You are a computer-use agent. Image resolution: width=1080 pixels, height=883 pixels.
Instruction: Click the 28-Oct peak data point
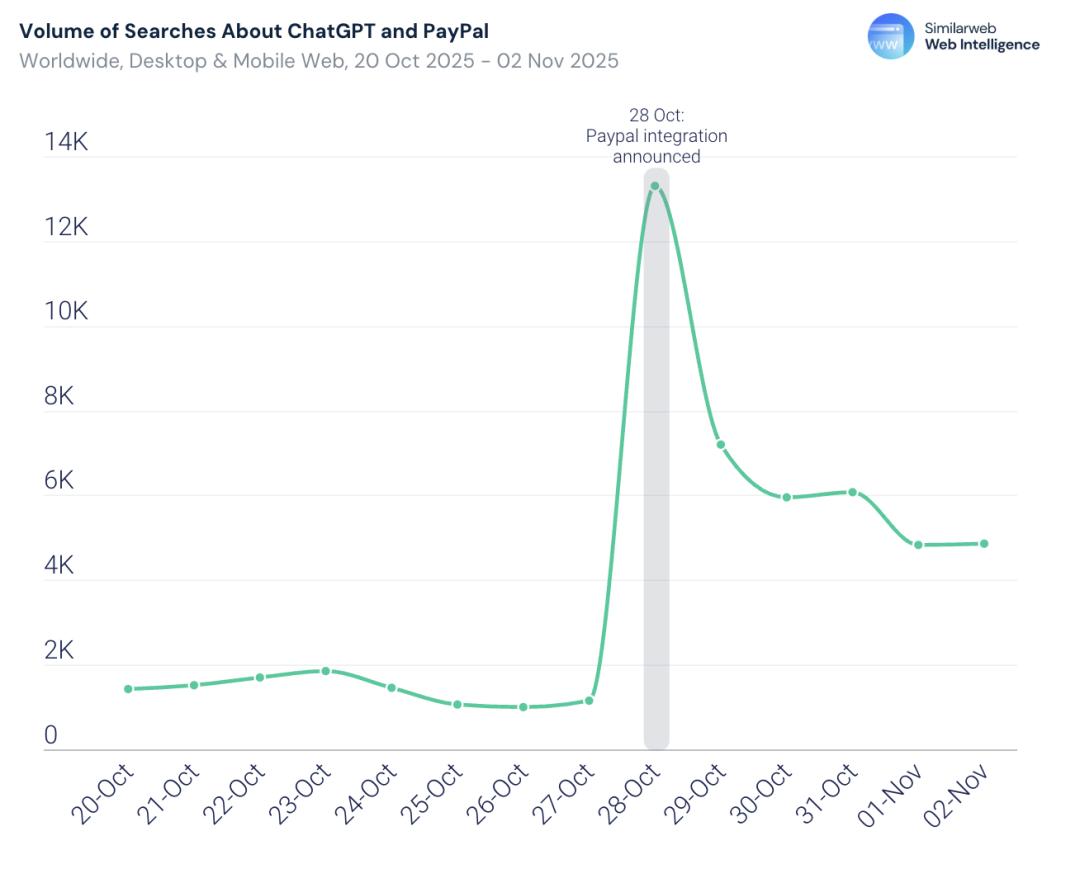click(655, 186)
